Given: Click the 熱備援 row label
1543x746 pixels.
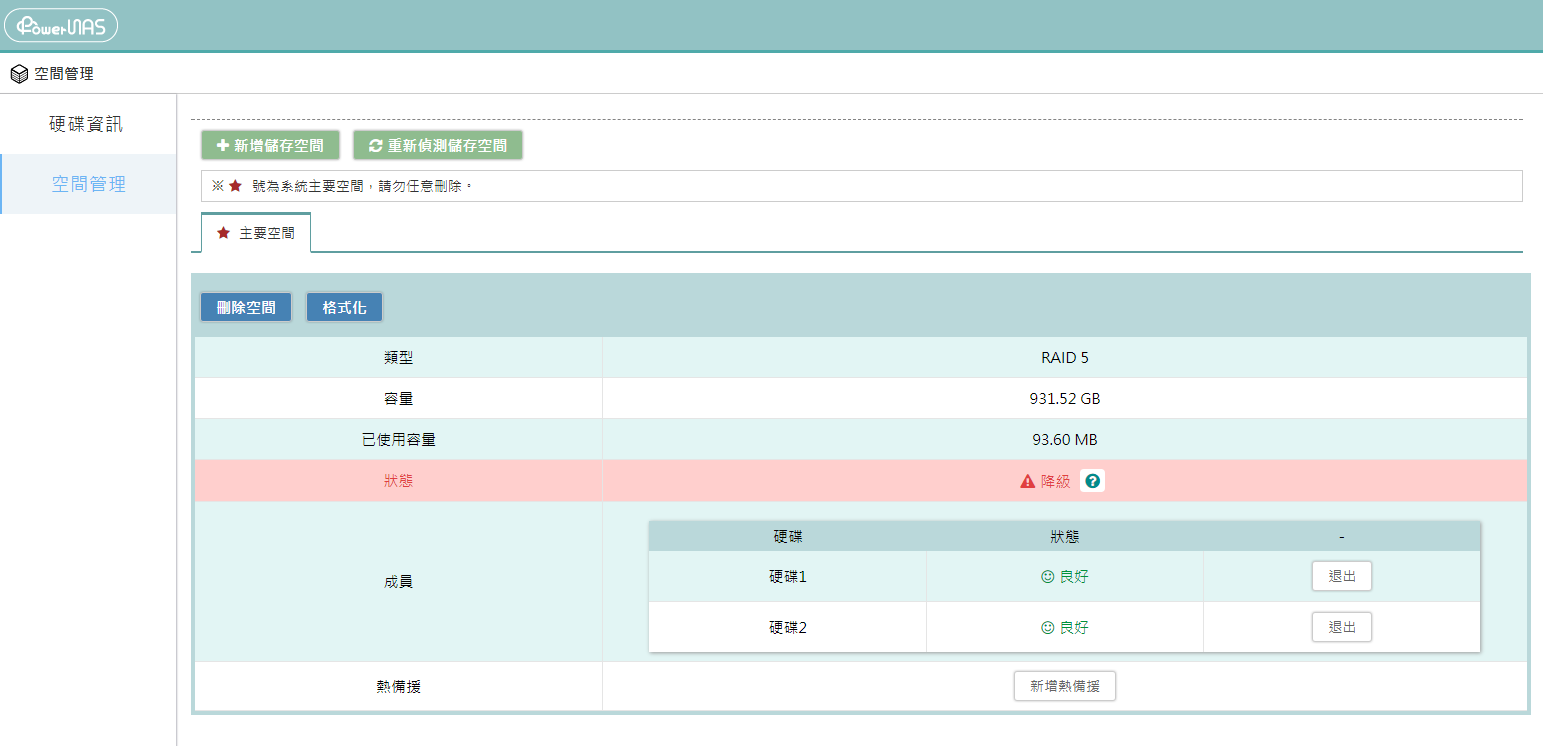Looking at the screenshot, I should 398,687.
